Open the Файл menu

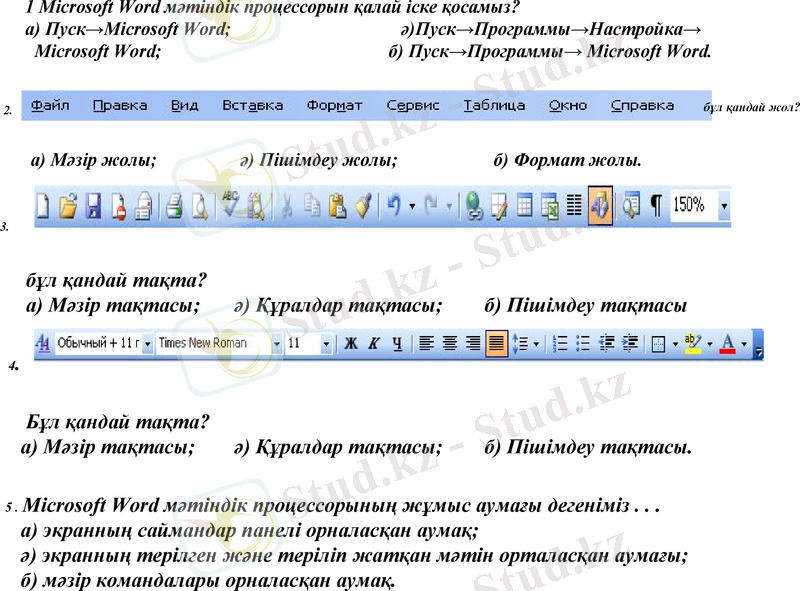50,105
